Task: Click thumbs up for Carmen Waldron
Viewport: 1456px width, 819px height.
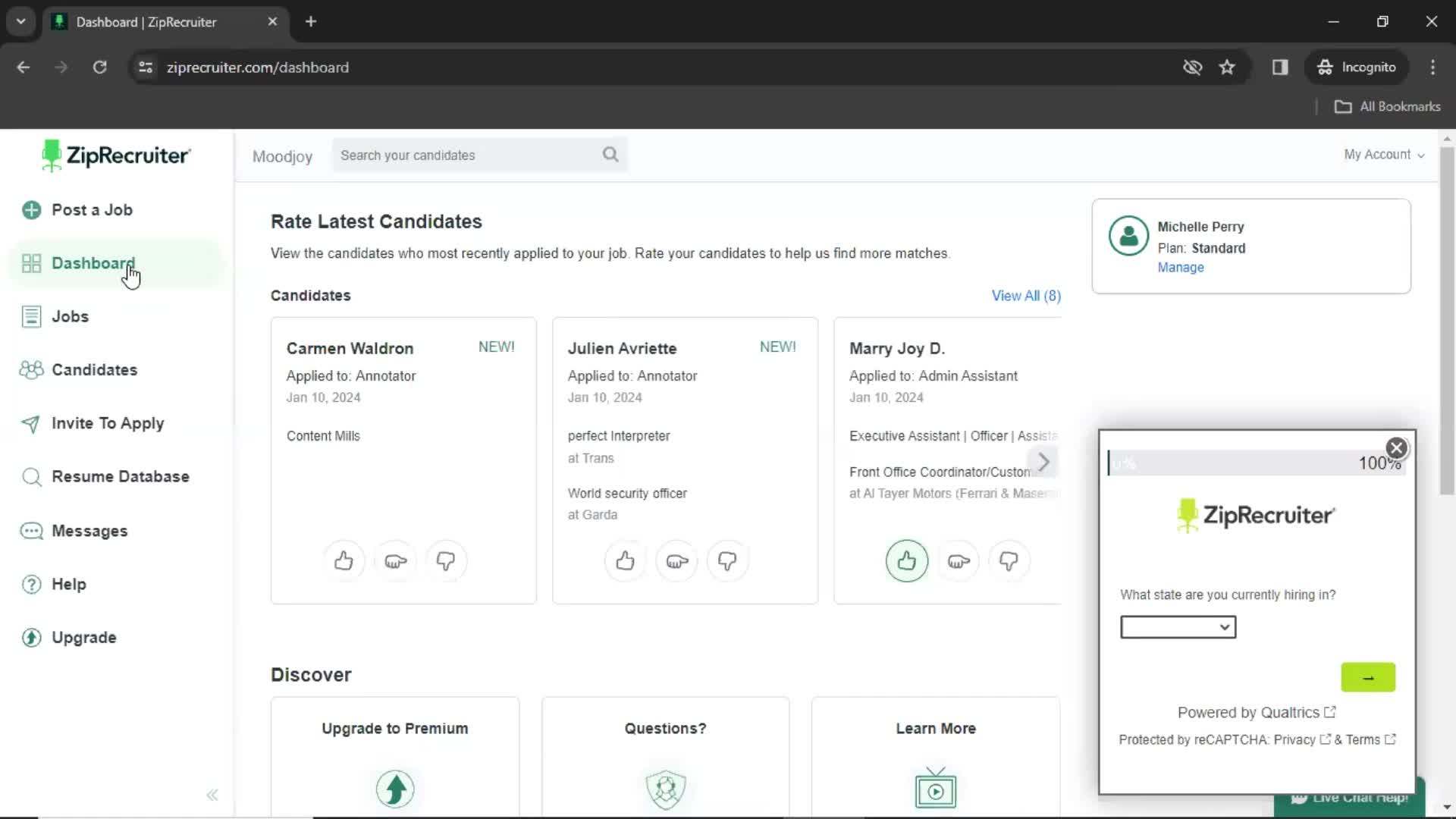Action: [344, 561]
